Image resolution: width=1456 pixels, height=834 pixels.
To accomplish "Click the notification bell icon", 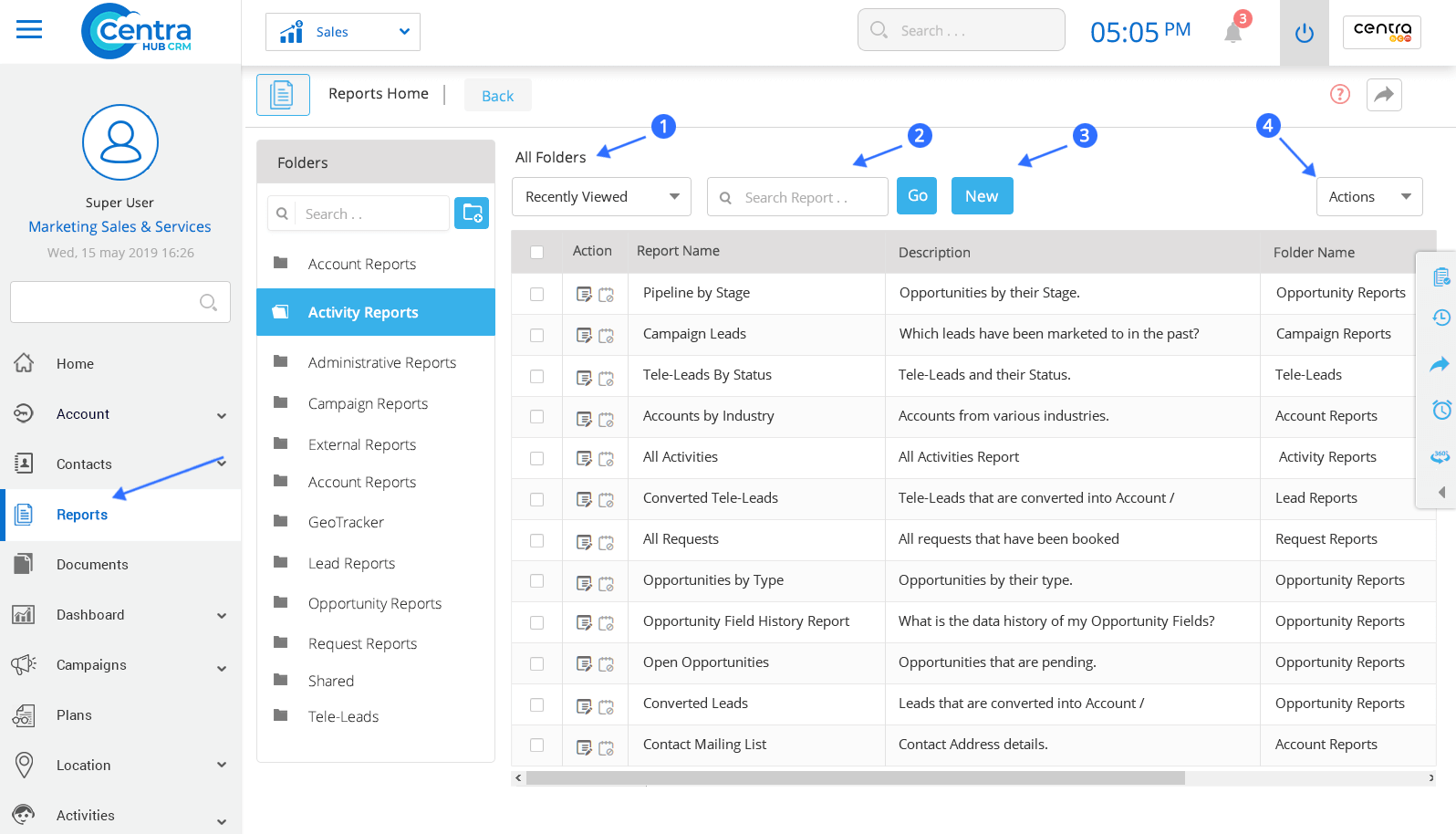I will (x=1232, y=32).
